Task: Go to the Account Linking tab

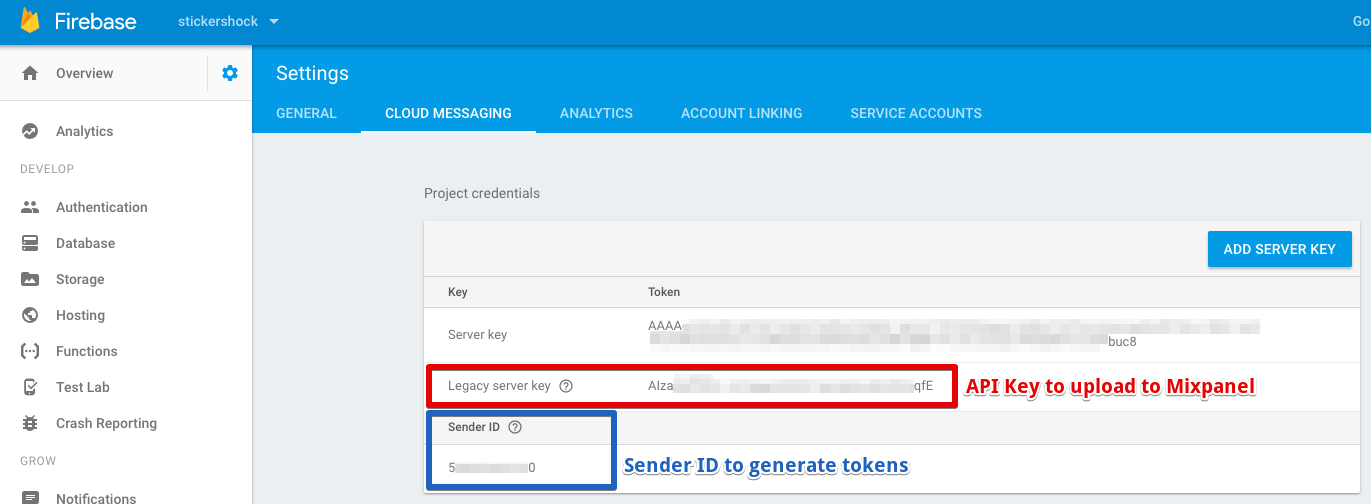Action: (741, 113)
